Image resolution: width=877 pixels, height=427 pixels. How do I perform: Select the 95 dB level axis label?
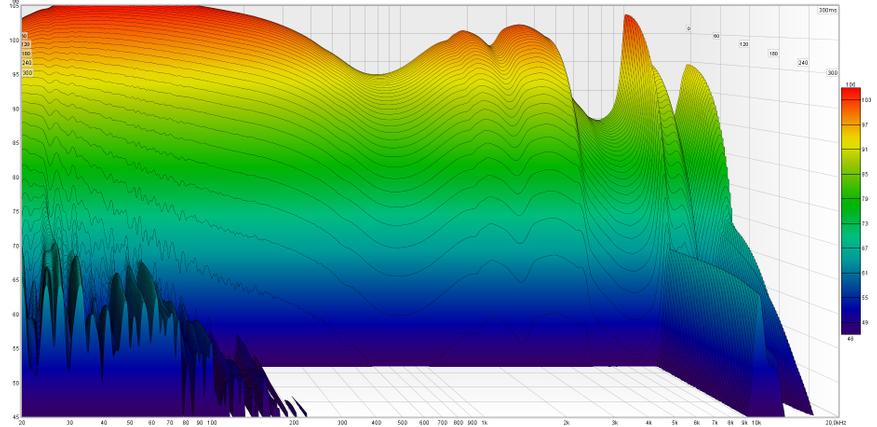pos(15,74)
